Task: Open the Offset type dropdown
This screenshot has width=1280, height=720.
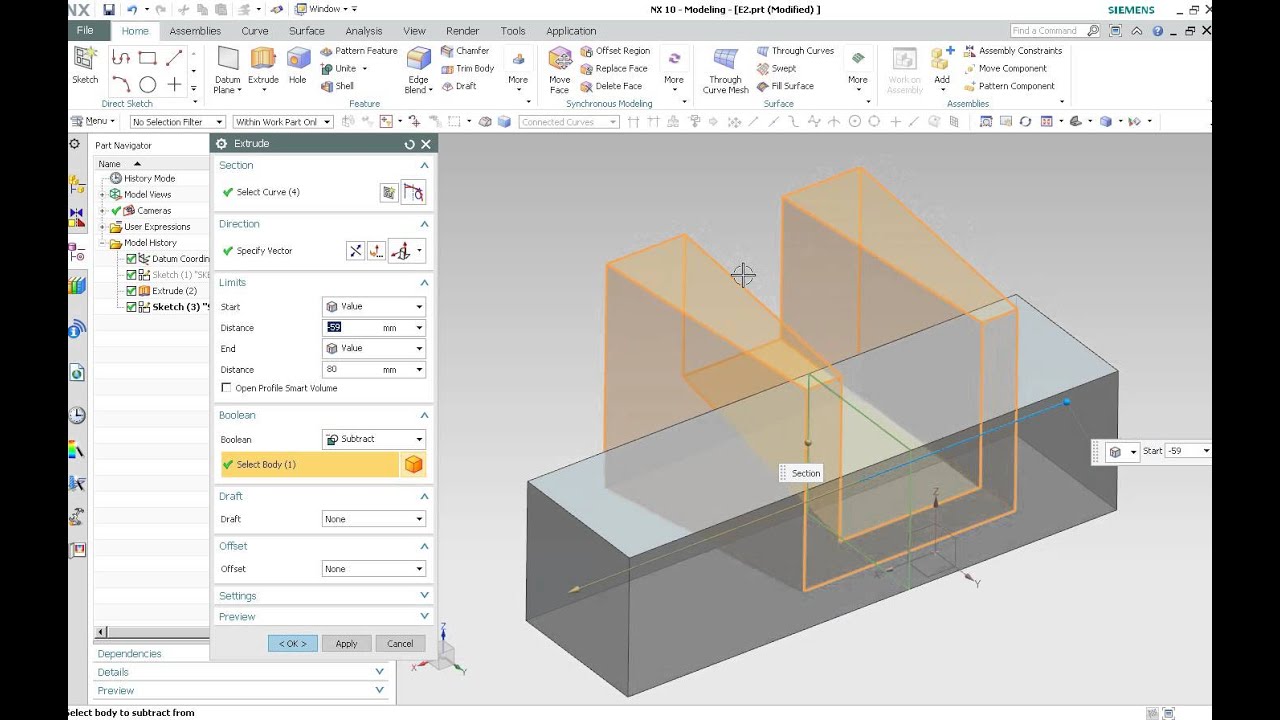Action: 374,569
